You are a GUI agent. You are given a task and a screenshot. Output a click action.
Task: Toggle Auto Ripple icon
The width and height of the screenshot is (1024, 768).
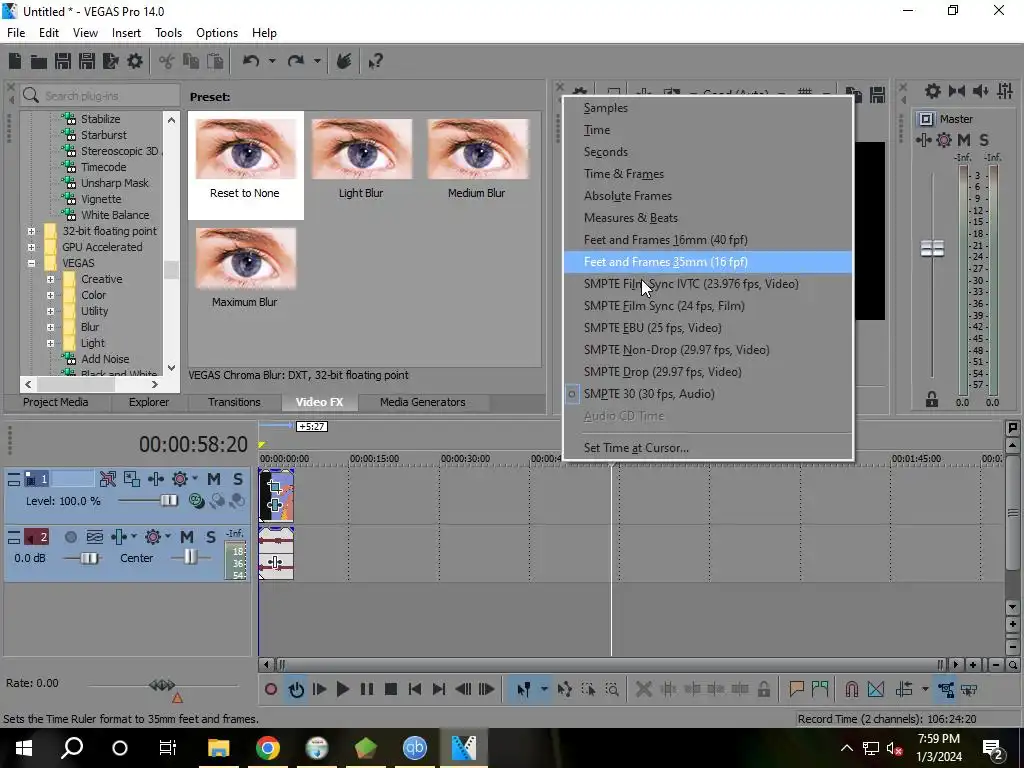(x=904, y=689)
